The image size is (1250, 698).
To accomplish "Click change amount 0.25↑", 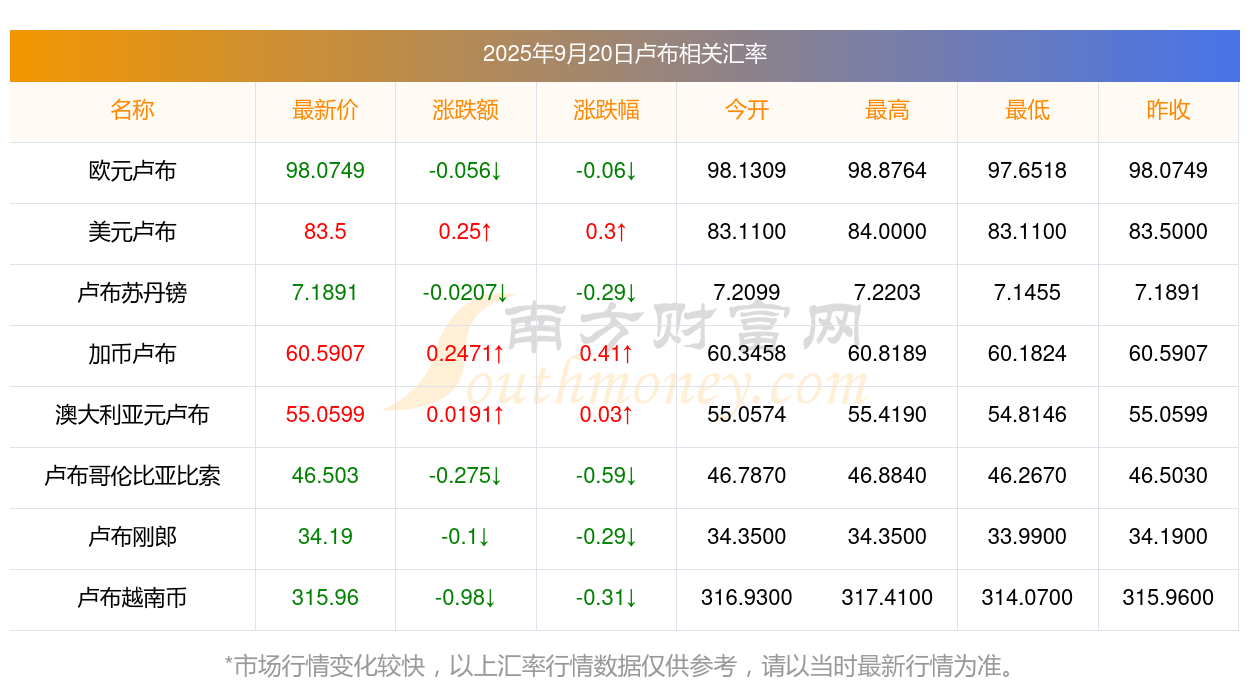I will (466, 232).
